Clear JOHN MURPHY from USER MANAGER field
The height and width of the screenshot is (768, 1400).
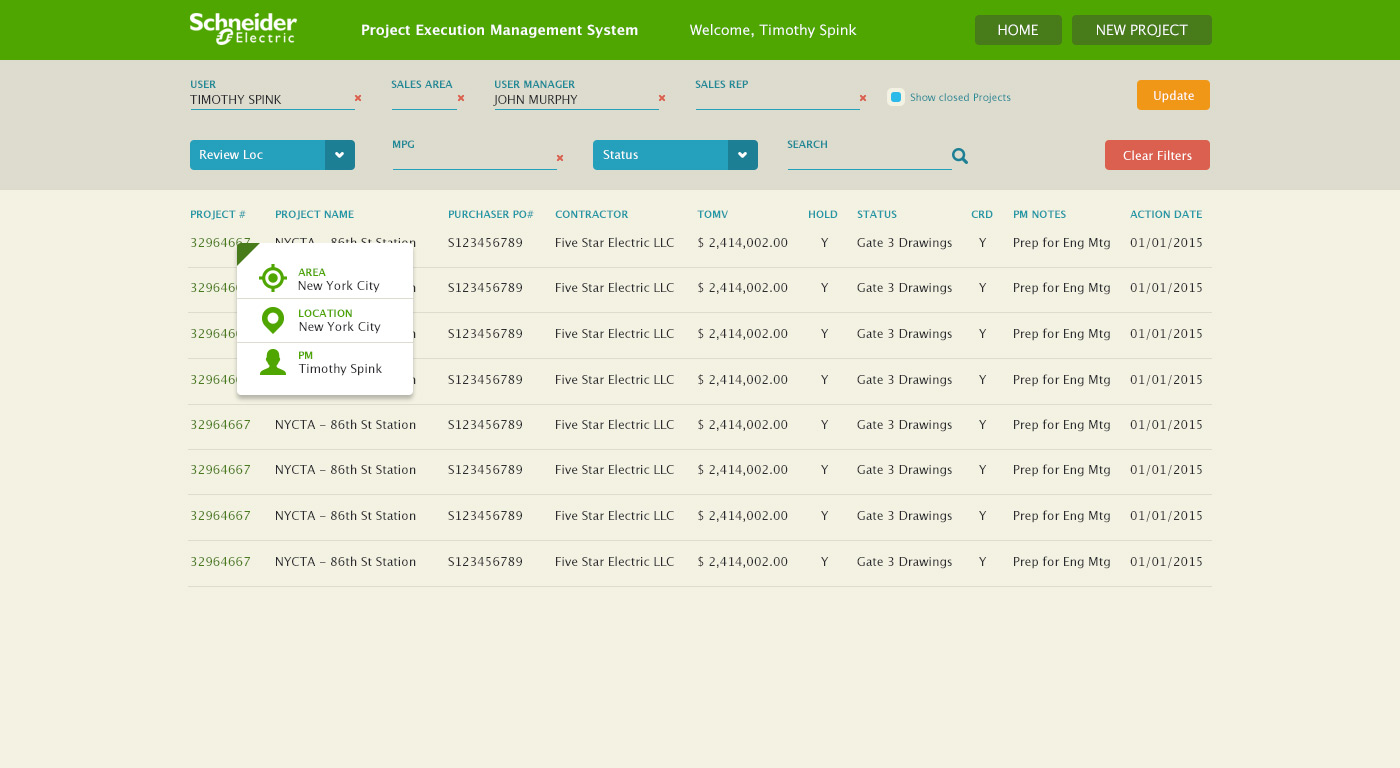pyautogui.click(x=661, y=98)
